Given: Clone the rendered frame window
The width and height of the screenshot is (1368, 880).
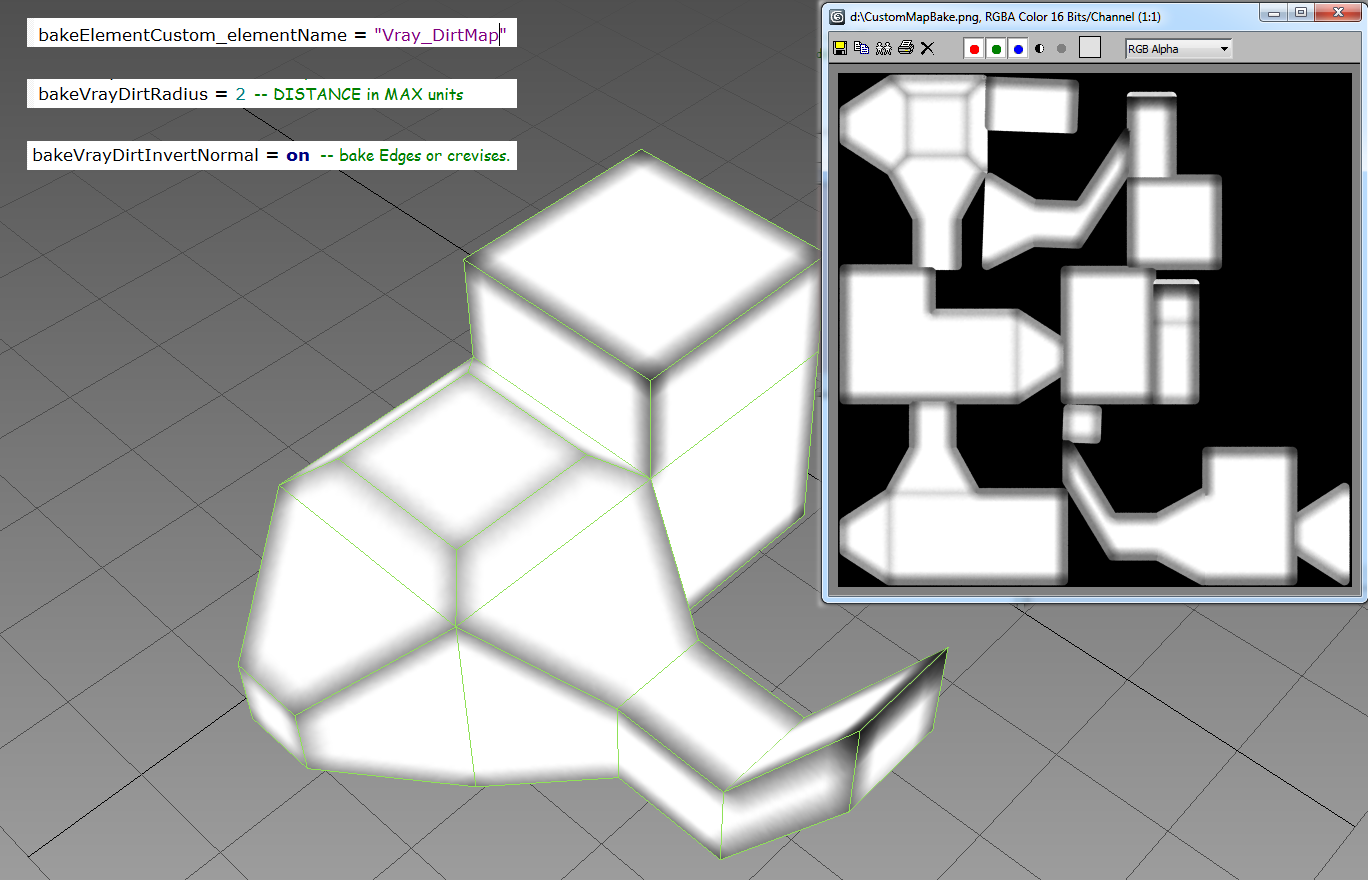Looking at the screenshot, I should pyautogui.click(x=883, y=48).
